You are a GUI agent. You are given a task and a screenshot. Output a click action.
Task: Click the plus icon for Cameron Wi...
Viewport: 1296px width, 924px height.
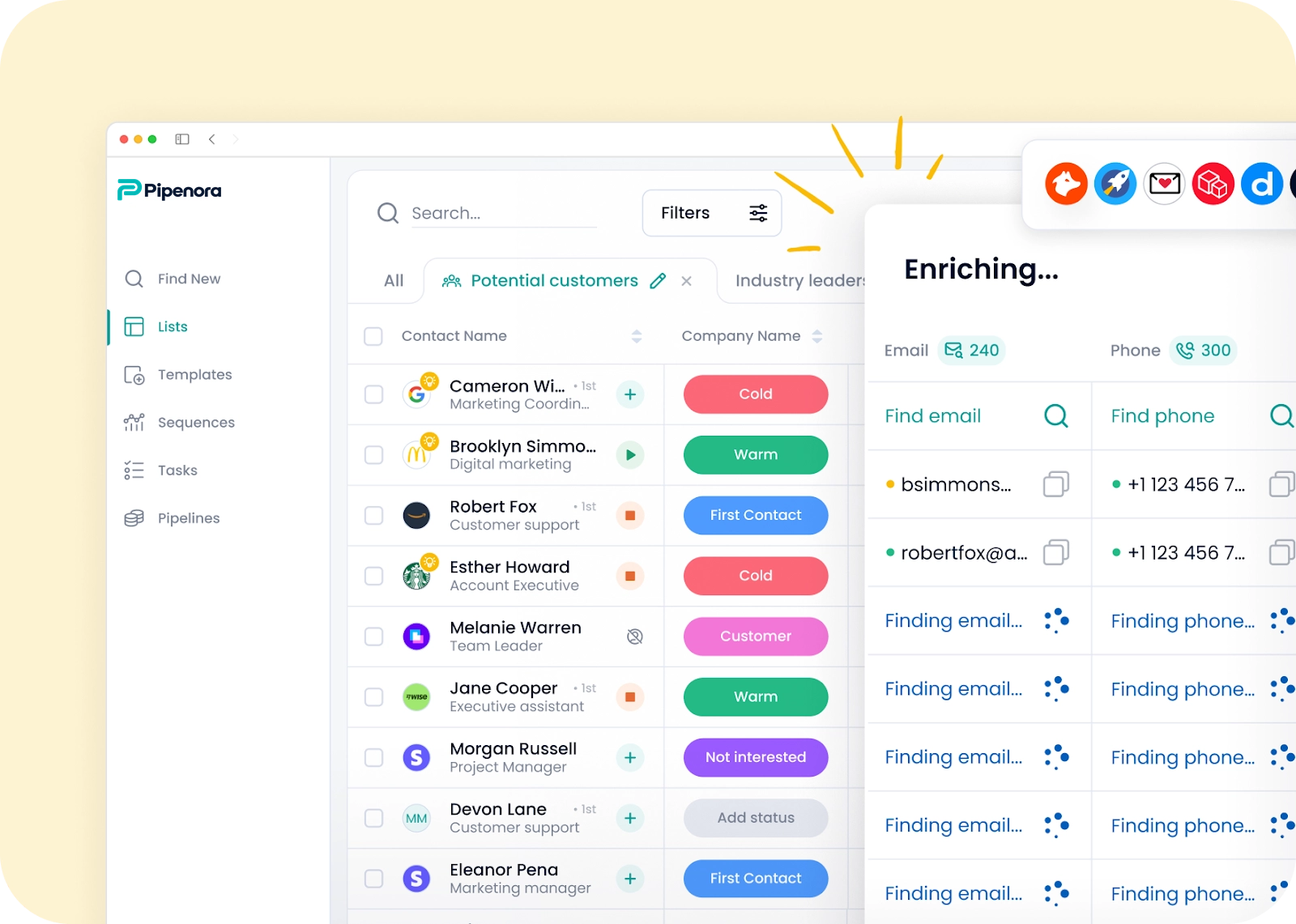(630, 394)
